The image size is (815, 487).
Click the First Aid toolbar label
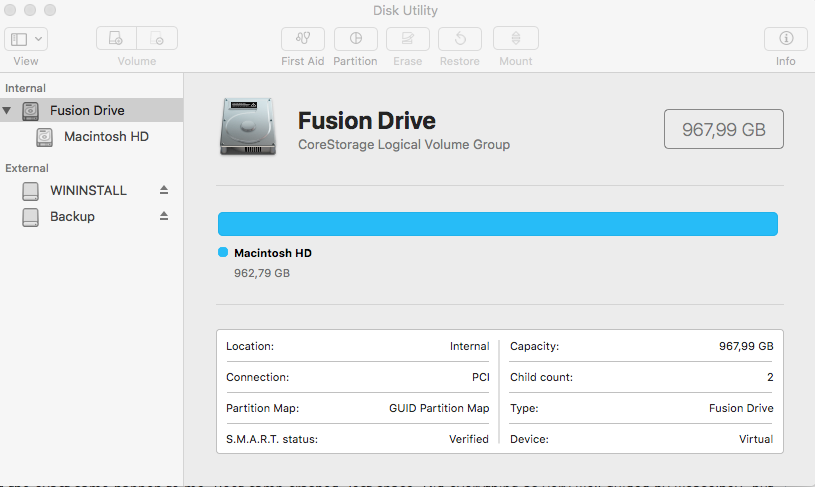click(303, 61)
